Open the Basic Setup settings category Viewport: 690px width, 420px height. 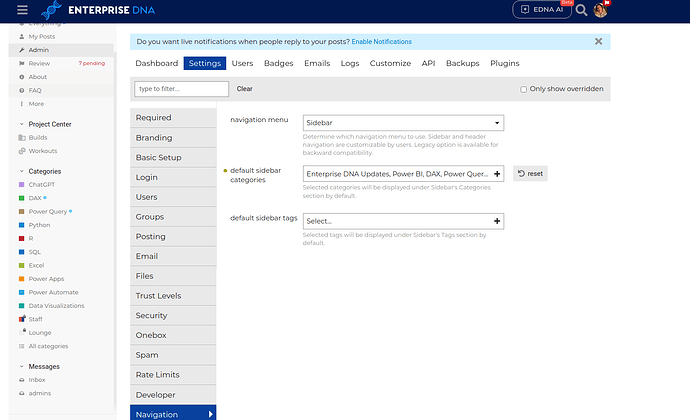click(x=173, y=157)
